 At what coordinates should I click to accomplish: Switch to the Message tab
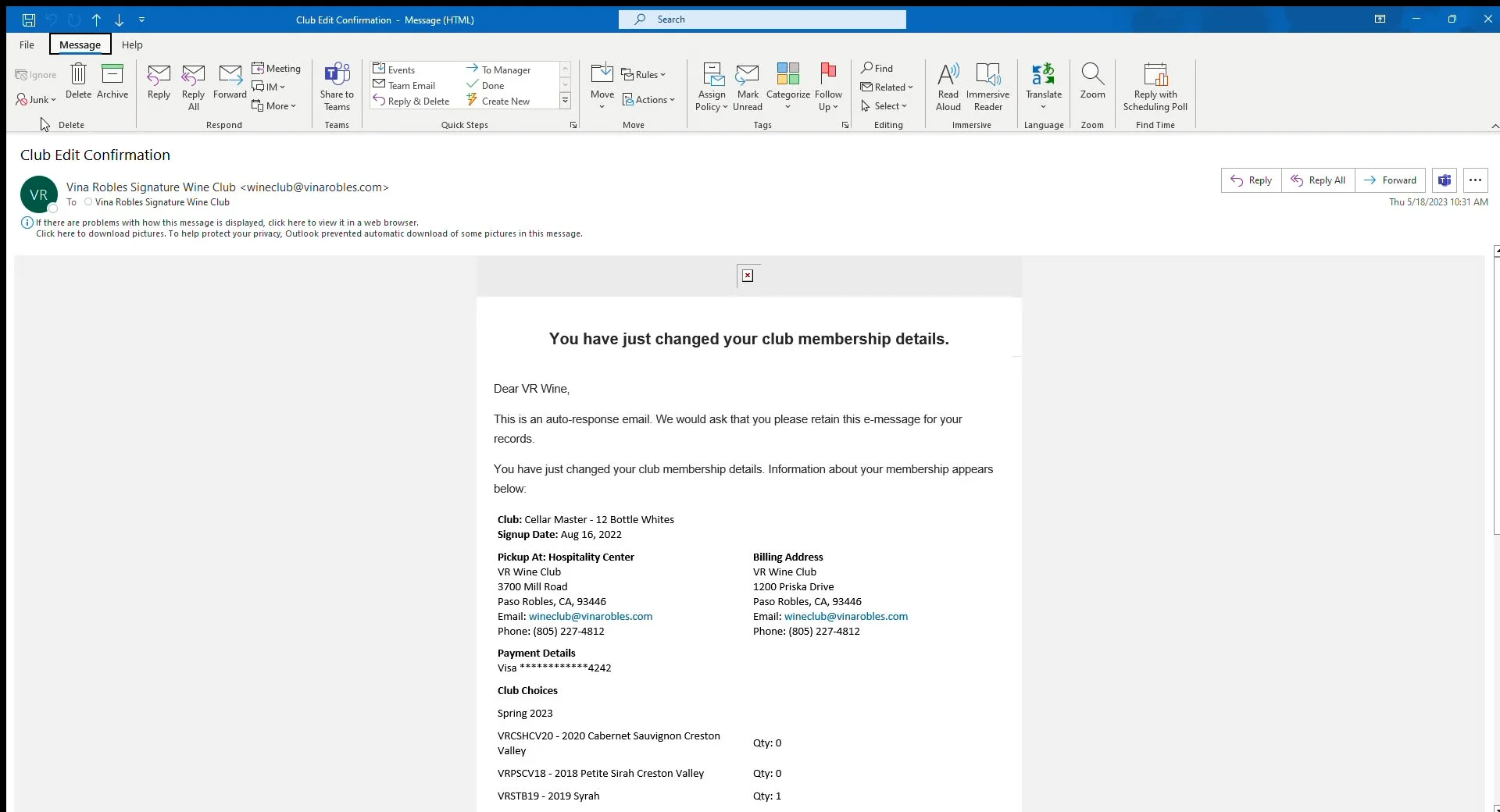[80, 45]
